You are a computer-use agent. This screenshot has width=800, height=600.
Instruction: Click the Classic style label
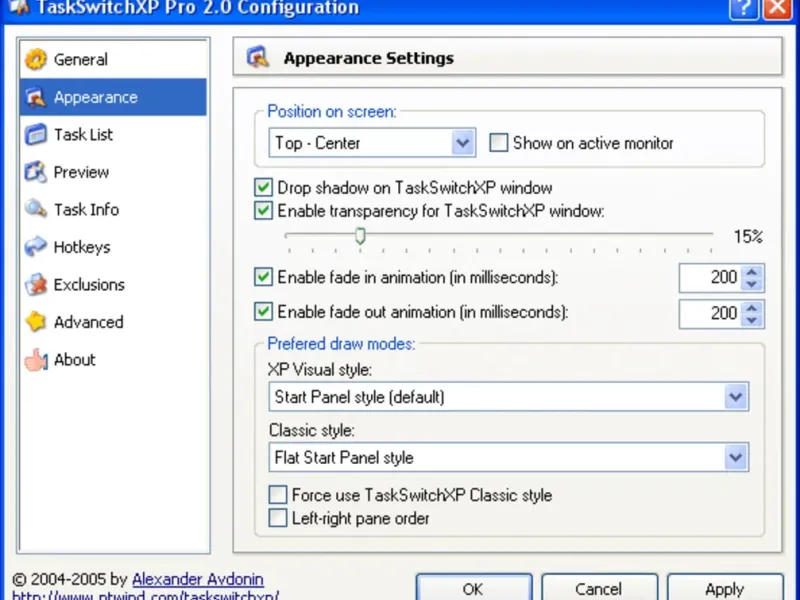click(x=311, y=430)
